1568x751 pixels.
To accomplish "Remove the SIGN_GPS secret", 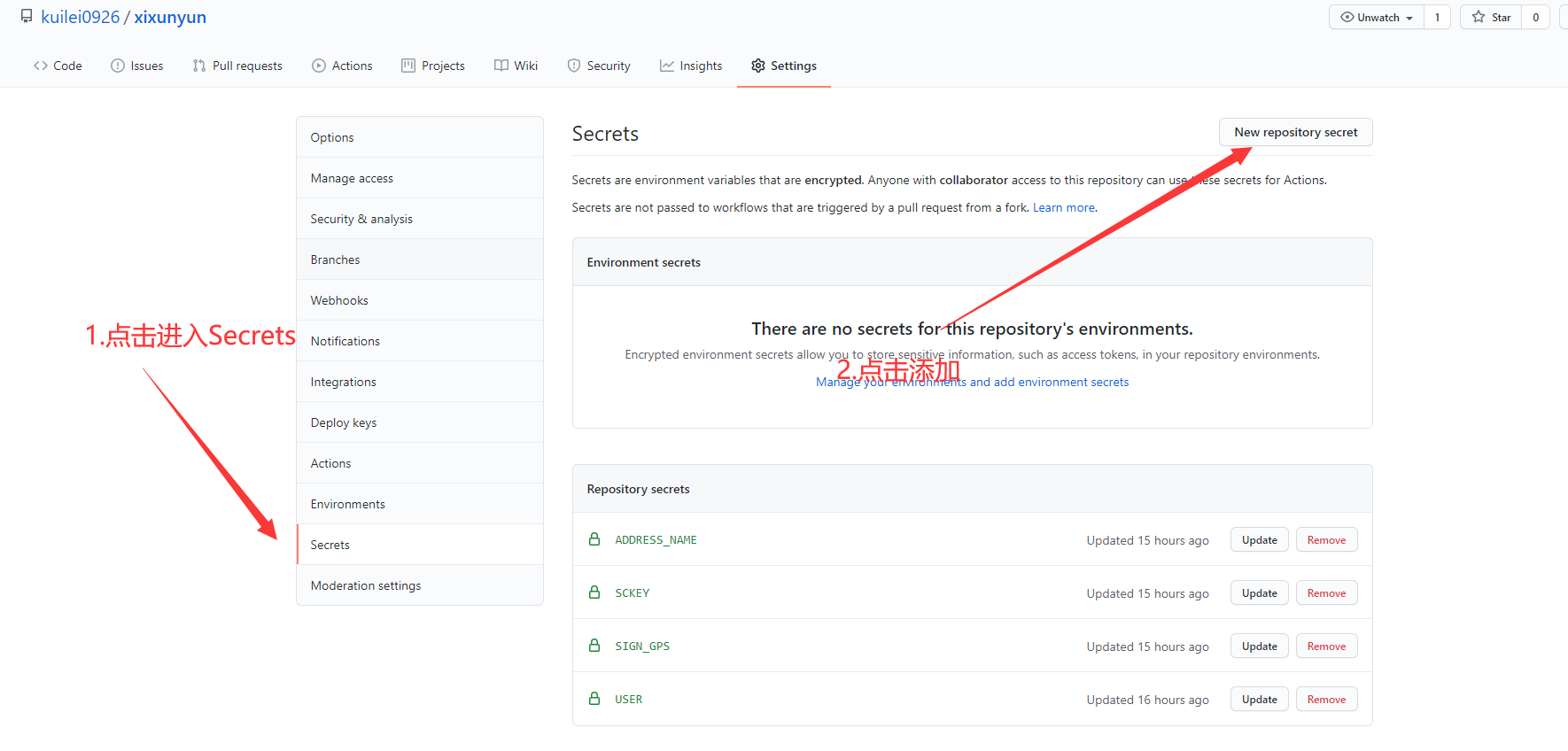I will click(x=1326, y=646).
